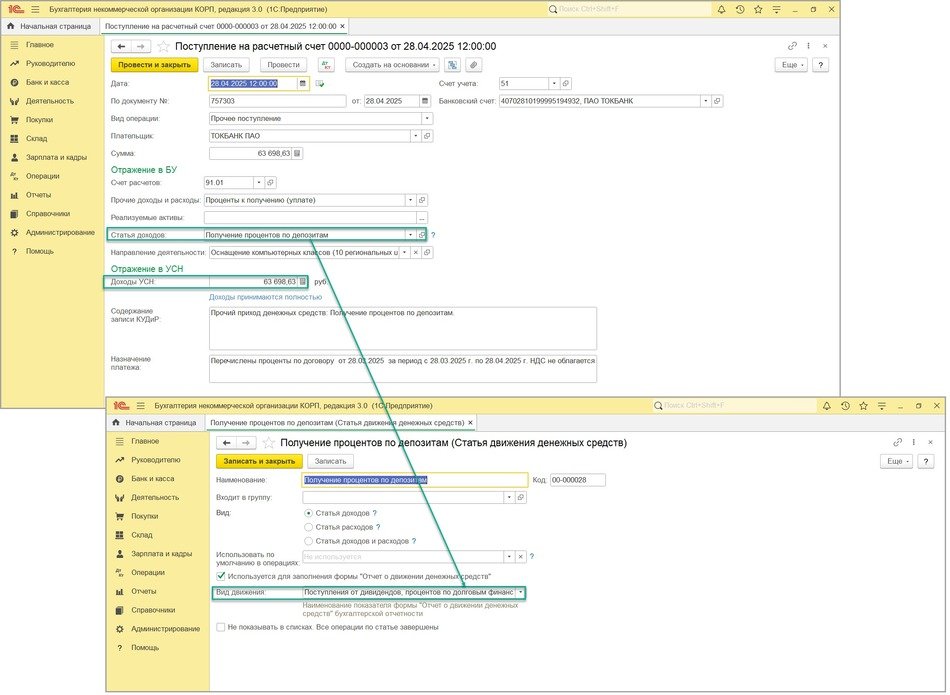Click calculator icon in the Сумма field

coord(297,154)
